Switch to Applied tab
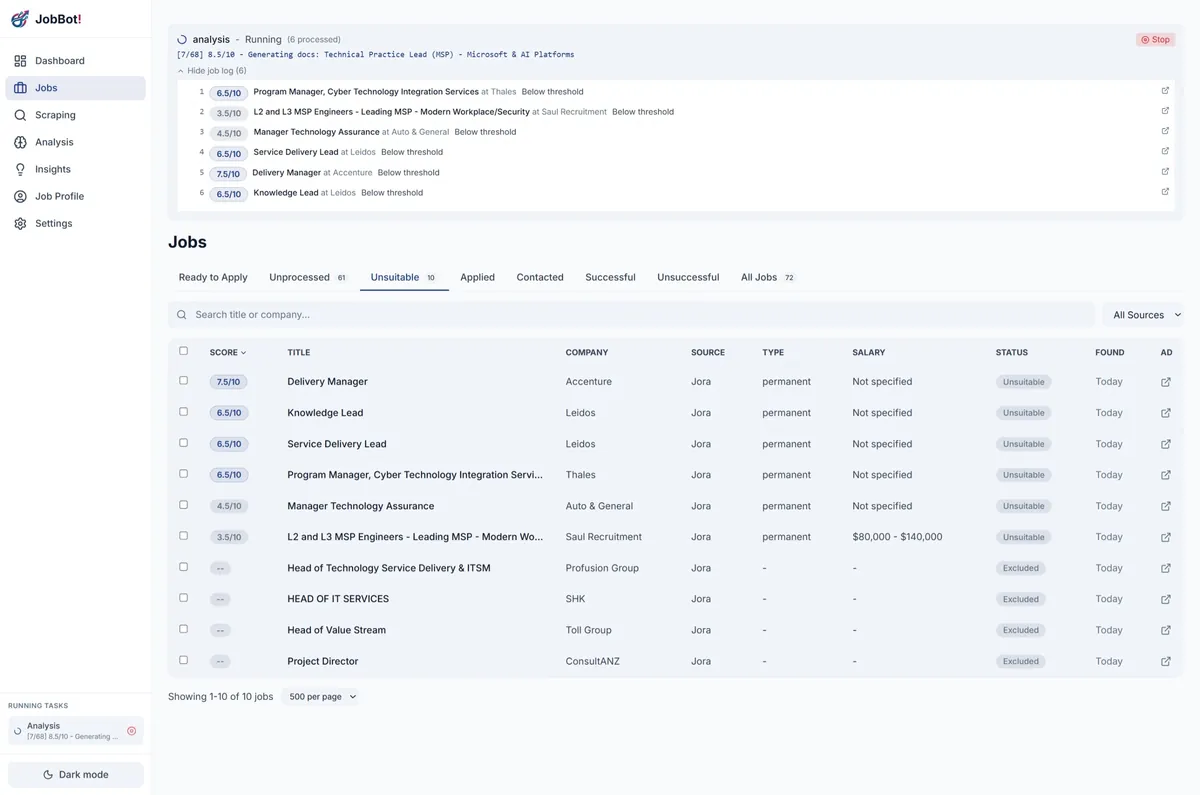1200x795 pixels. click(477, 277)
